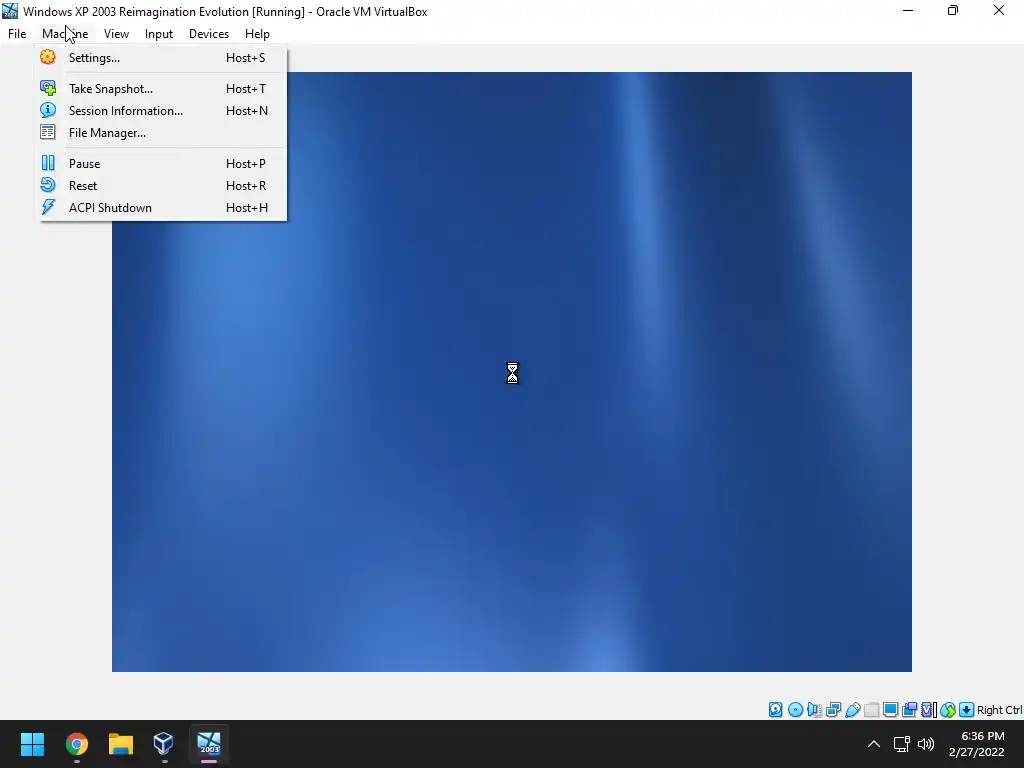
Task: Click the Settings gear icon in menu
Action: 48,57
